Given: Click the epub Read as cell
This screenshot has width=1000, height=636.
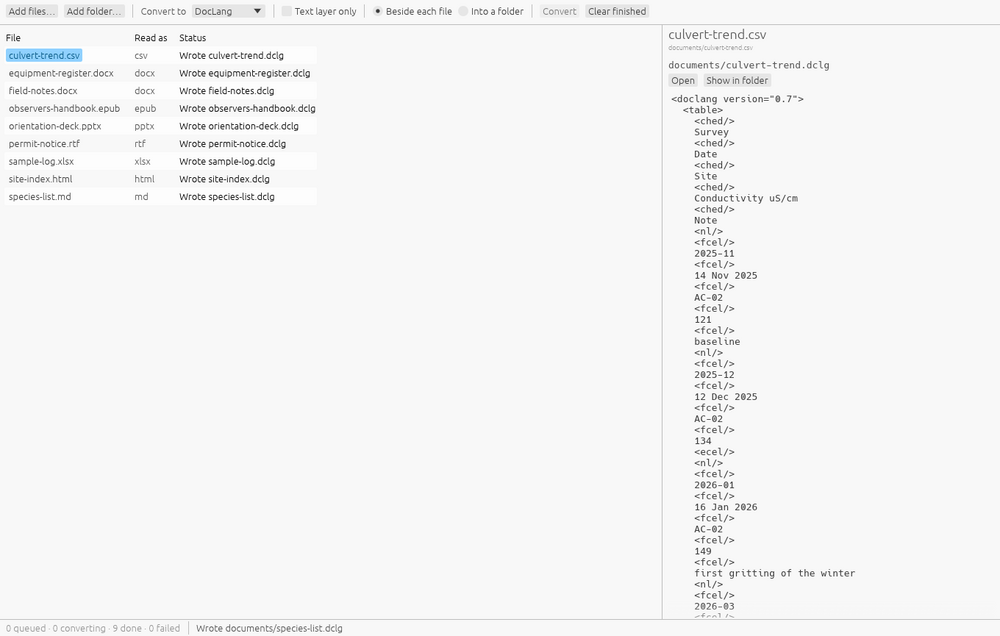Looking at the screenshot, I should (x=145, y=108).
